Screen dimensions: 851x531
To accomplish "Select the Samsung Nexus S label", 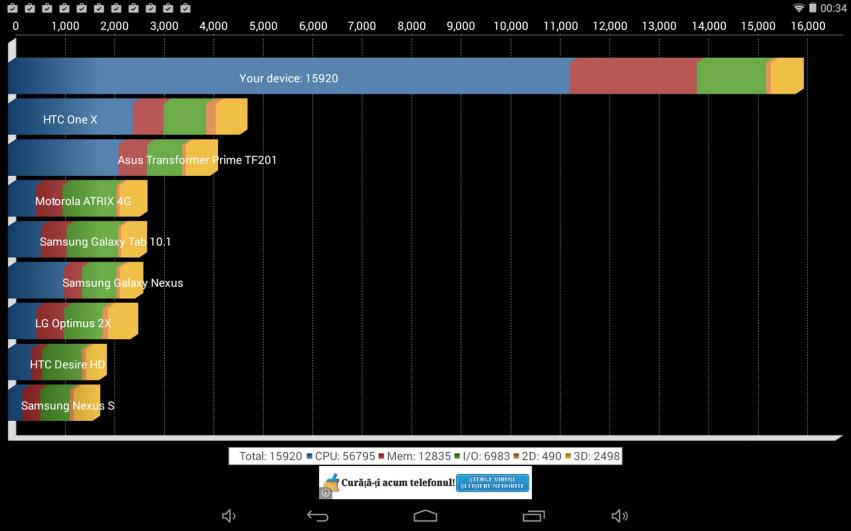I will [68, 406].
